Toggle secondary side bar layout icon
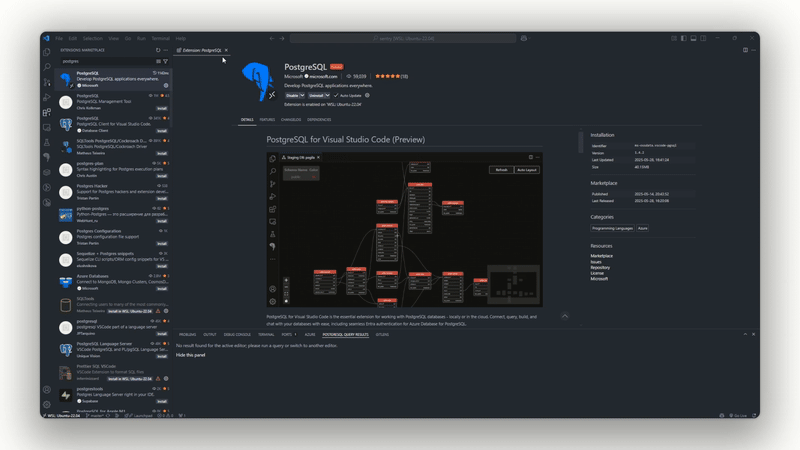Image resolution: width=800 pixels, height=450 pixels. click(703, 38)
